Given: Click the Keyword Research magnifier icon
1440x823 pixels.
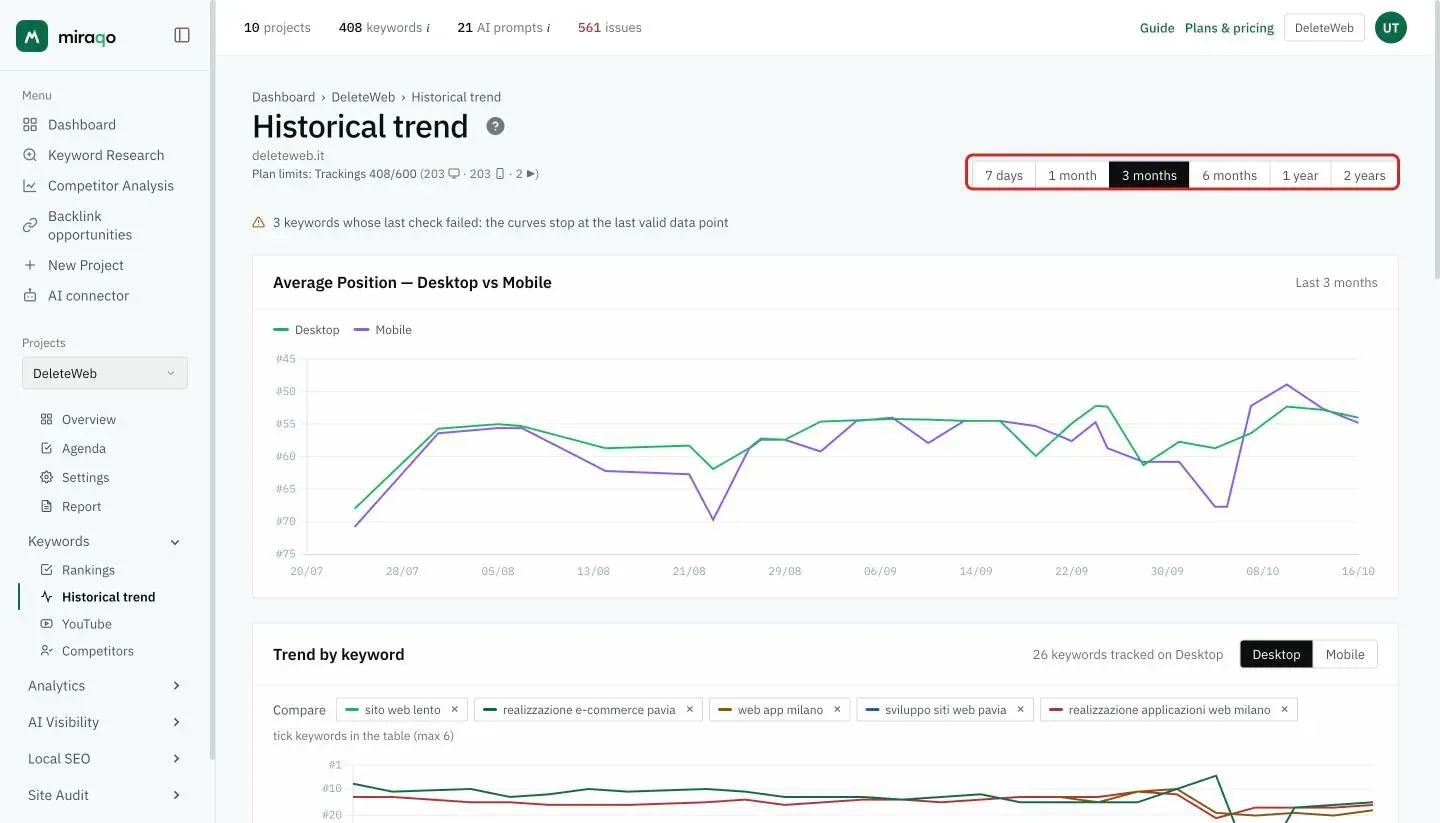Looking at the screenshot, I should click(x=30, y=155).
